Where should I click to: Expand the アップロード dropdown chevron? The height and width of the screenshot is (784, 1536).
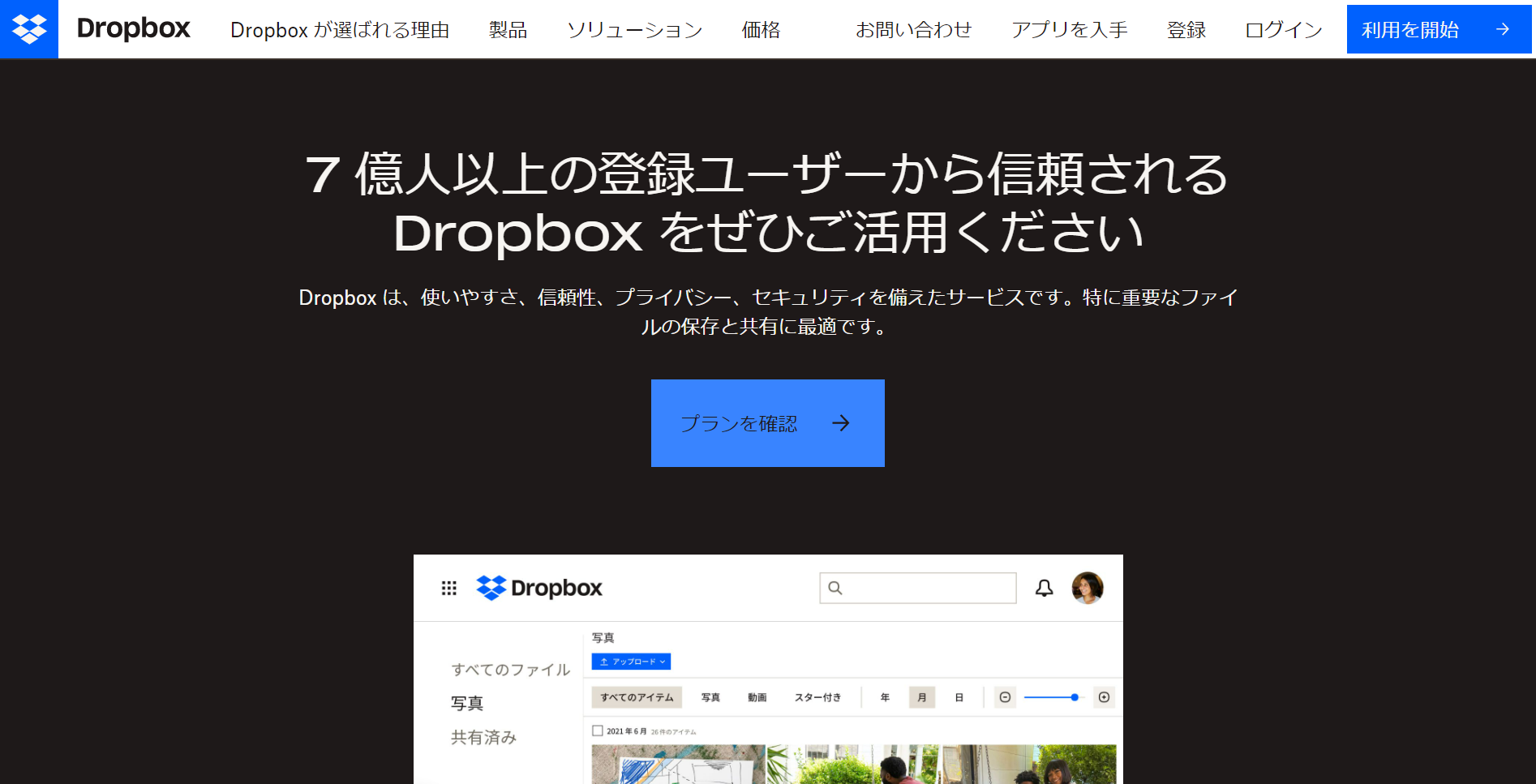(x=662, y=662)
